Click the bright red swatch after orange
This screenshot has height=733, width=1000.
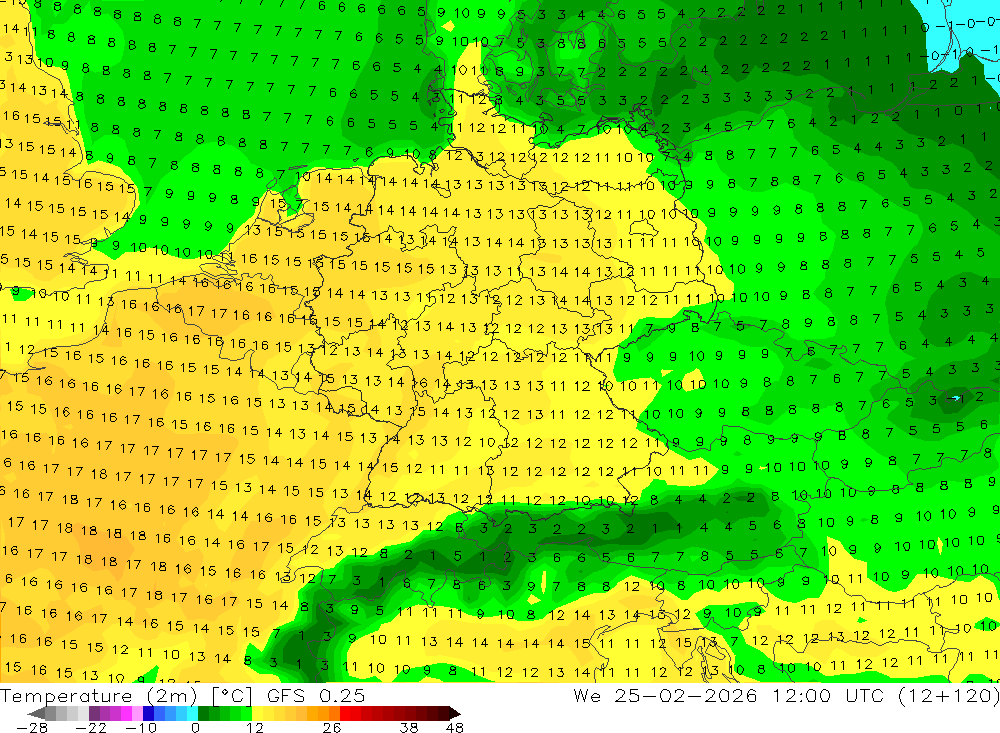[x=345, y=713]
